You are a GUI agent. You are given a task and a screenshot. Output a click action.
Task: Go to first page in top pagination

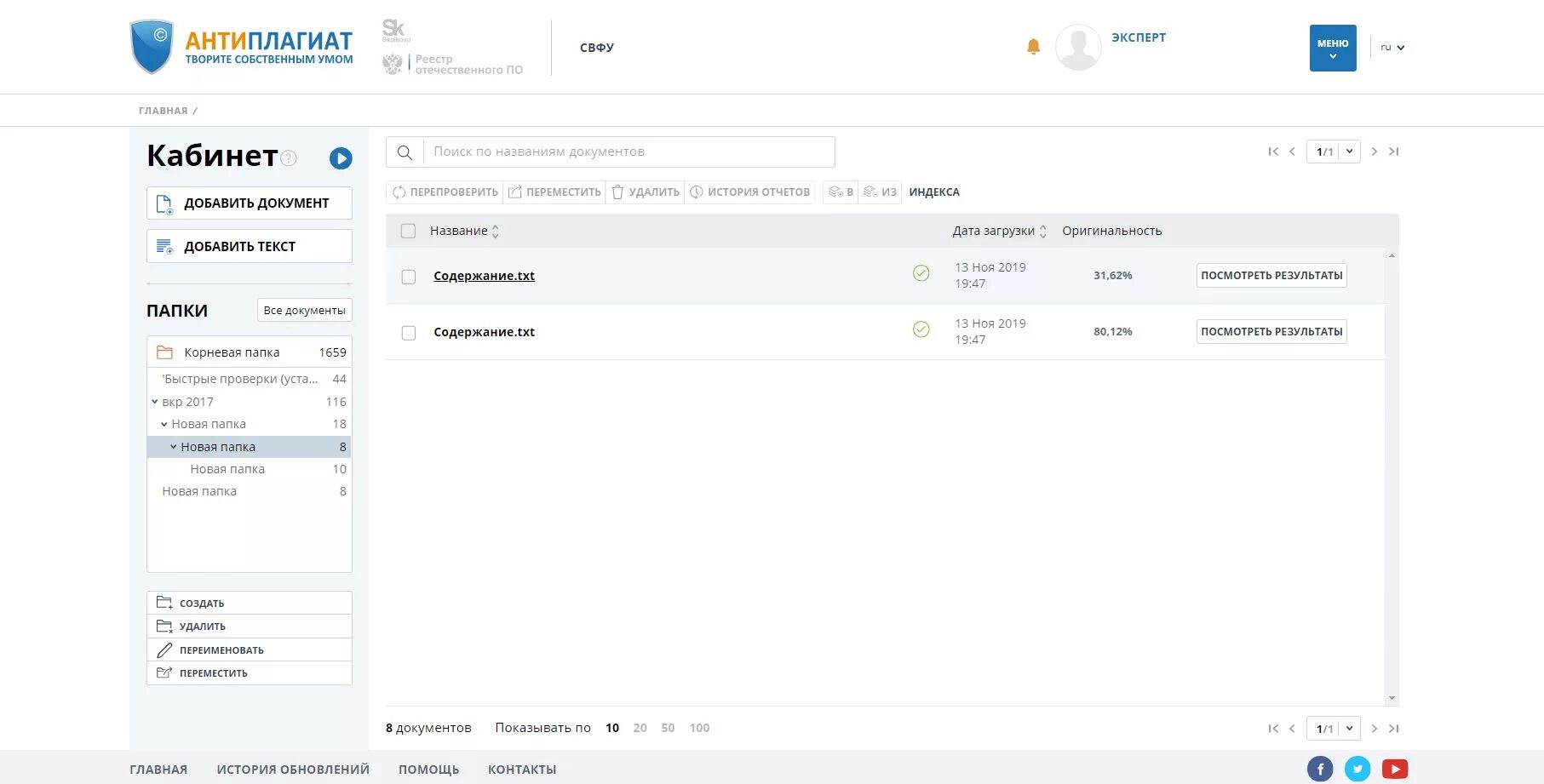point(1273,152)
